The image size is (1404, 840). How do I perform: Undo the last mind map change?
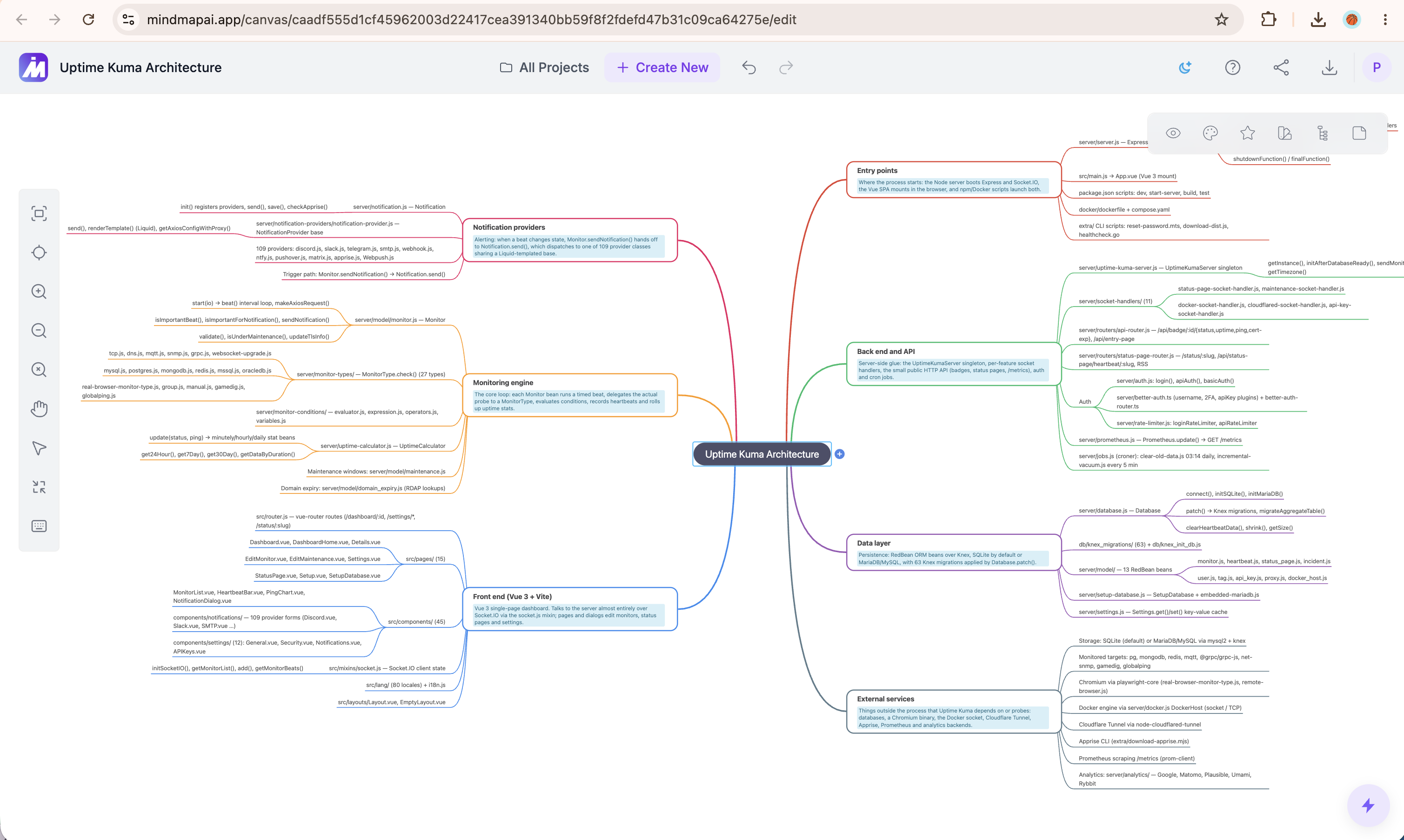(x=749, y=67)
